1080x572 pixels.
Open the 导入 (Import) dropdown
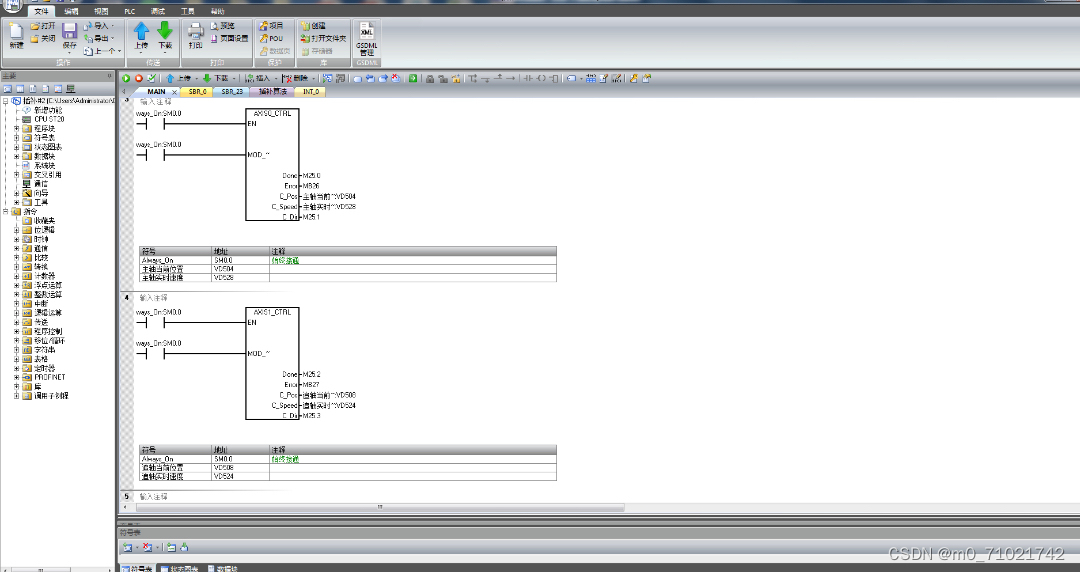pyautogui.click(x=99, y=25)
